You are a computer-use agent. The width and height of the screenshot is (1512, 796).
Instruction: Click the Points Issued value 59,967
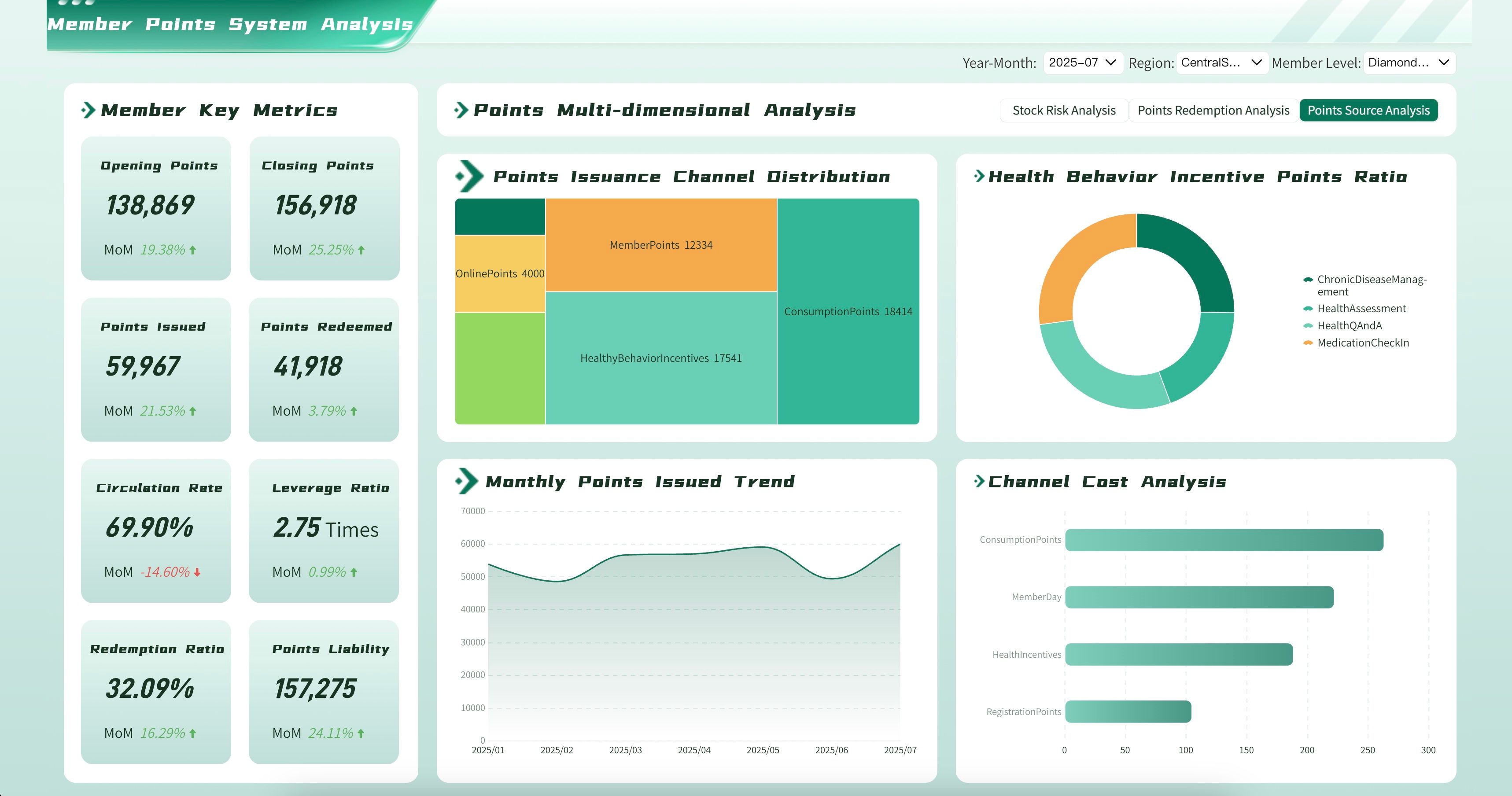(143, 366)
